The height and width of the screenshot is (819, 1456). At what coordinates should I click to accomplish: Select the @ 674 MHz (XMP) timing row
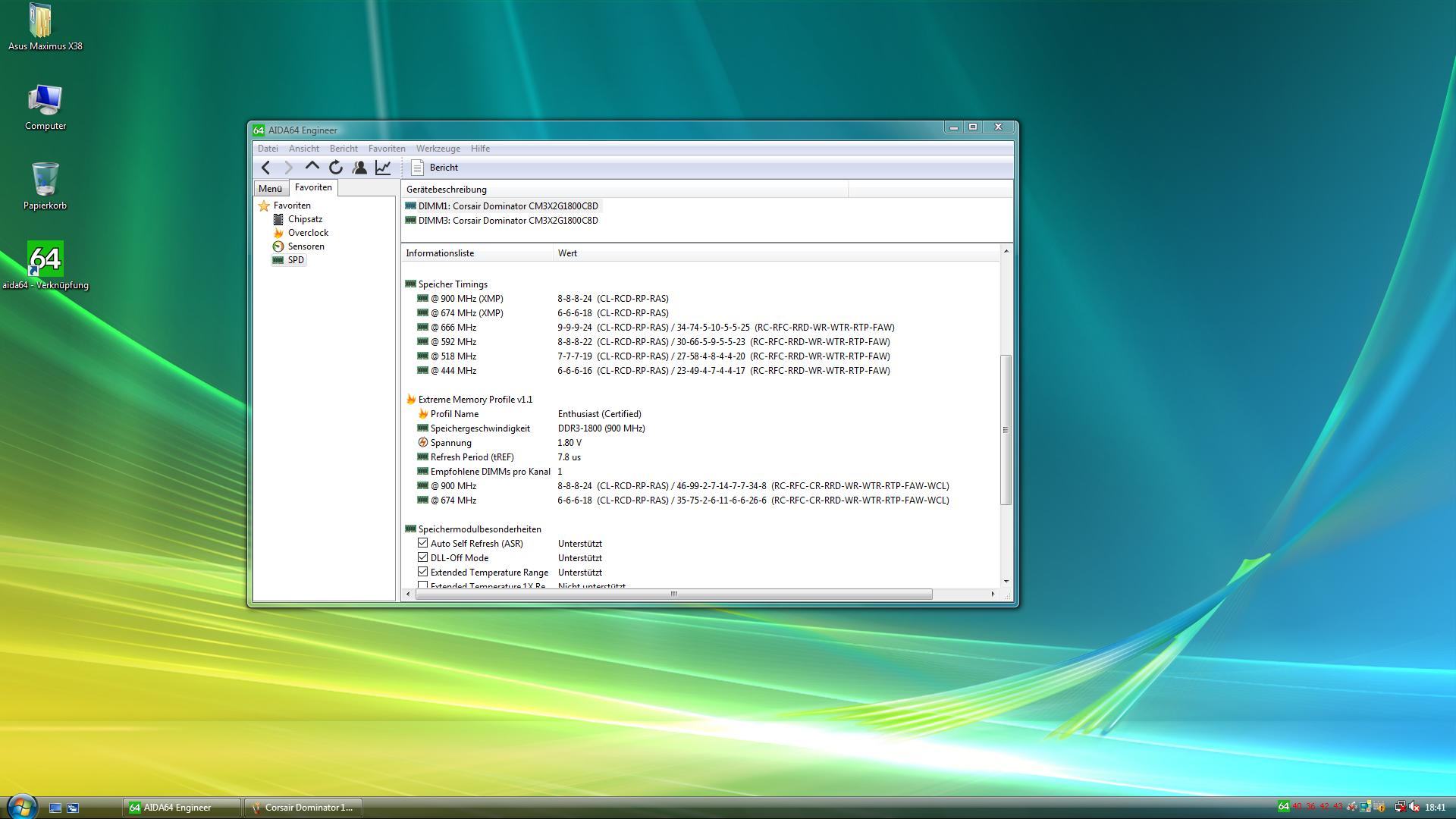pyautogui.click(x=701, y=313)
